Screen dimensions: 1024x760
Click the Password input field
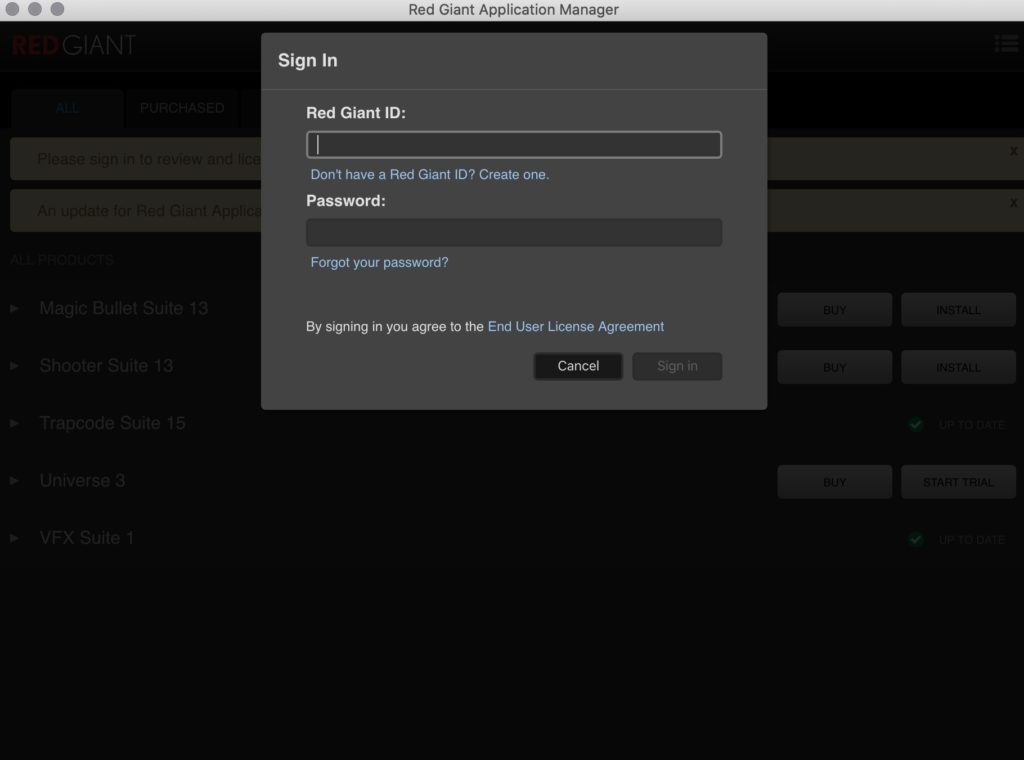click(x=513, y=233)
